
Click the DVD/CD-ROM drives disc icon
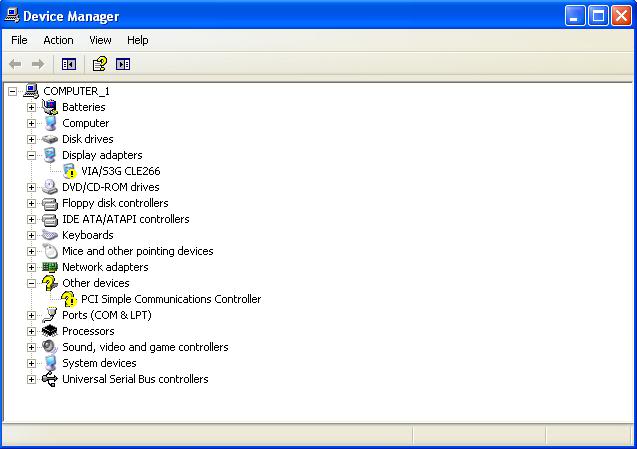50,187
